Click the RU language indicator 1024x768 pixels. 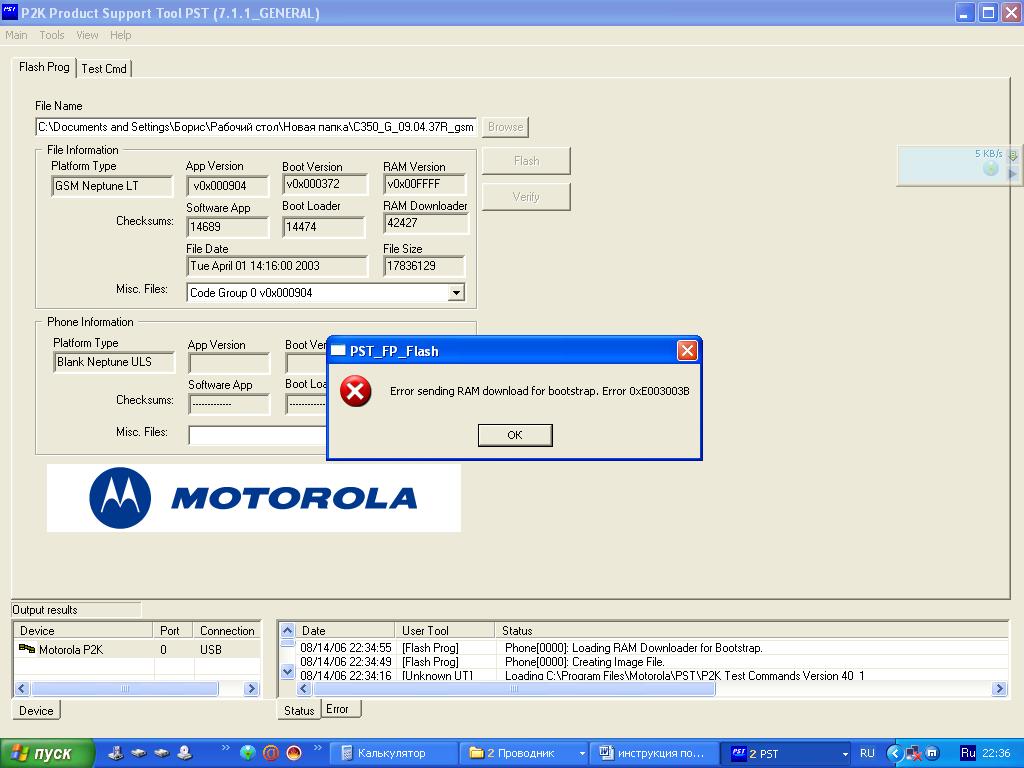pos(867,753)
